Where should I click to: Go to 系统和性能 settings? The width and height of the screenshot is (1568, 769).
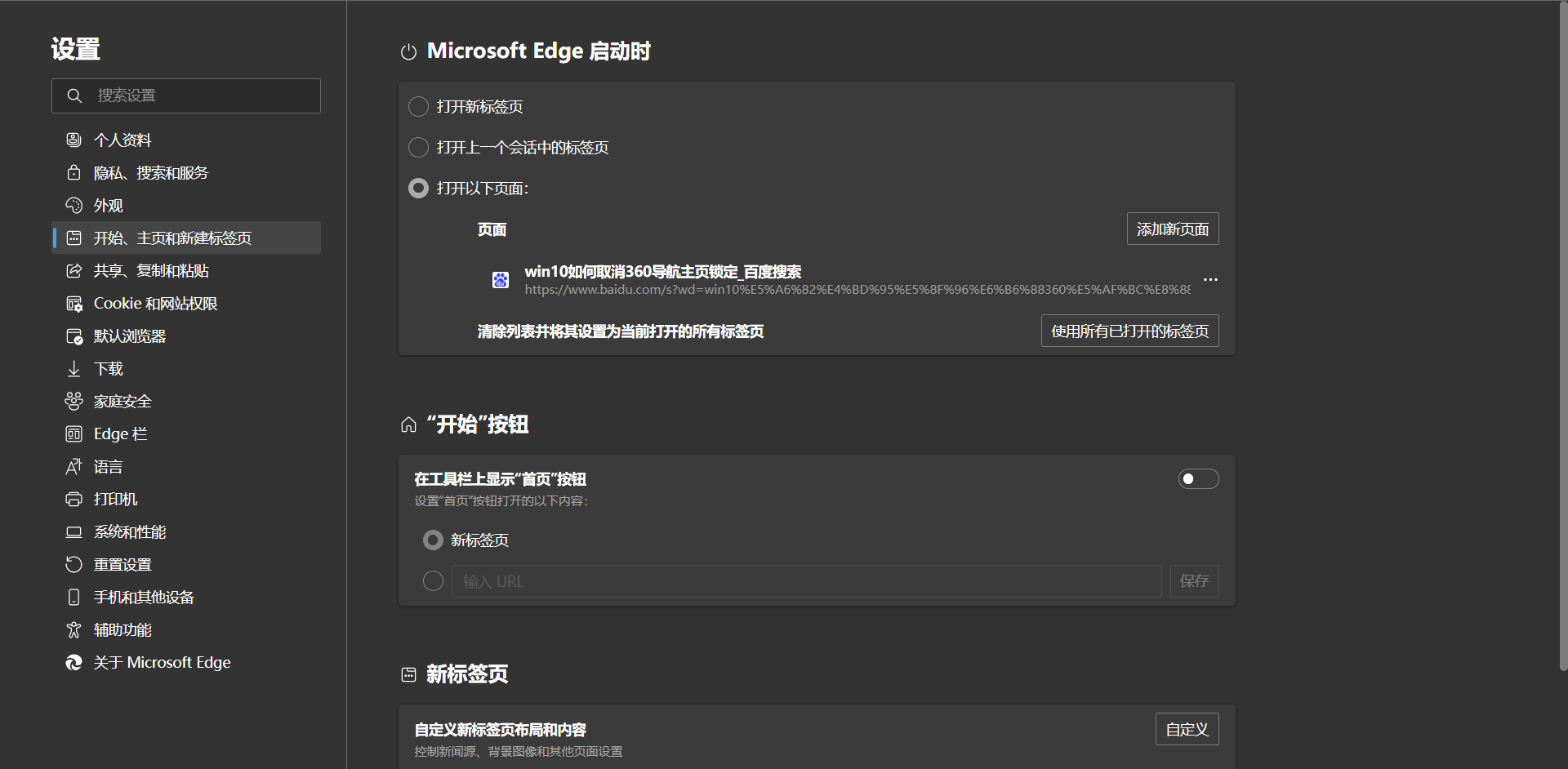186,531
